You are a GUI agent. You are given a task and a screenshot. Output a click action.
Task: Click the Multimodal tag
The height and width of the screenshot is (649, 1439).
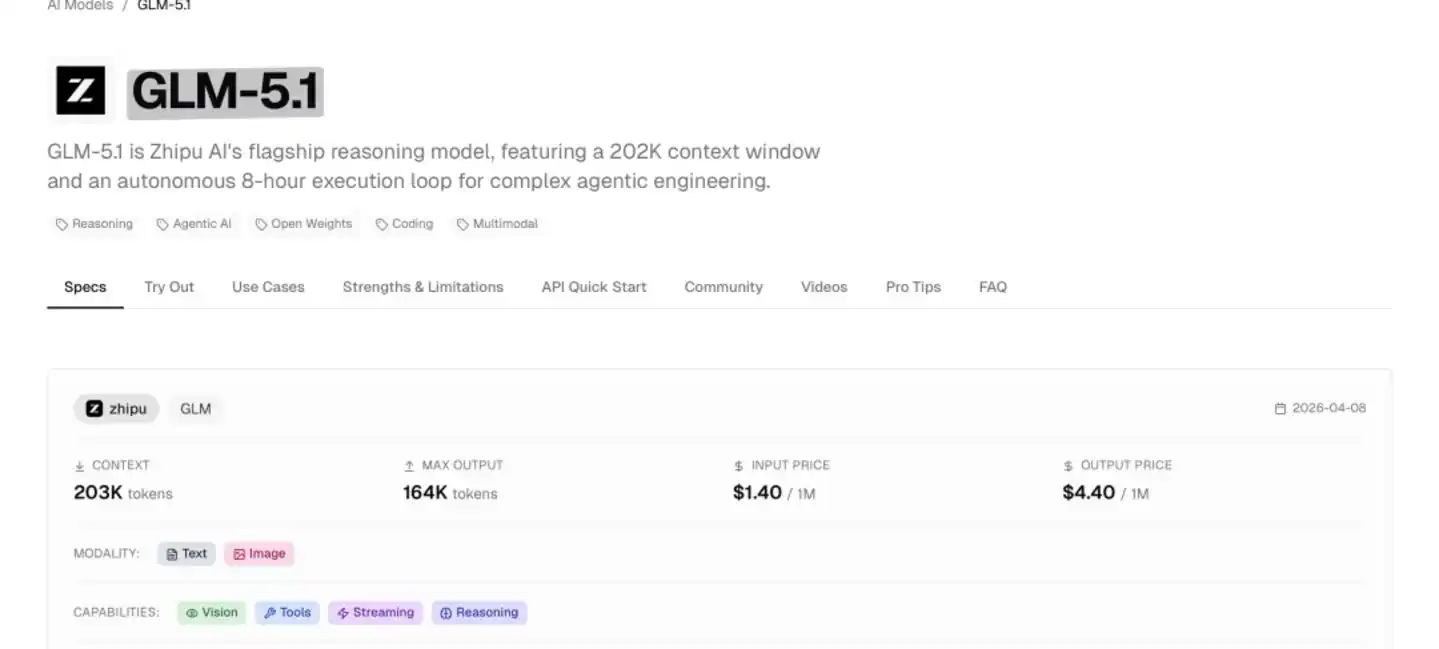pos(497,224)
